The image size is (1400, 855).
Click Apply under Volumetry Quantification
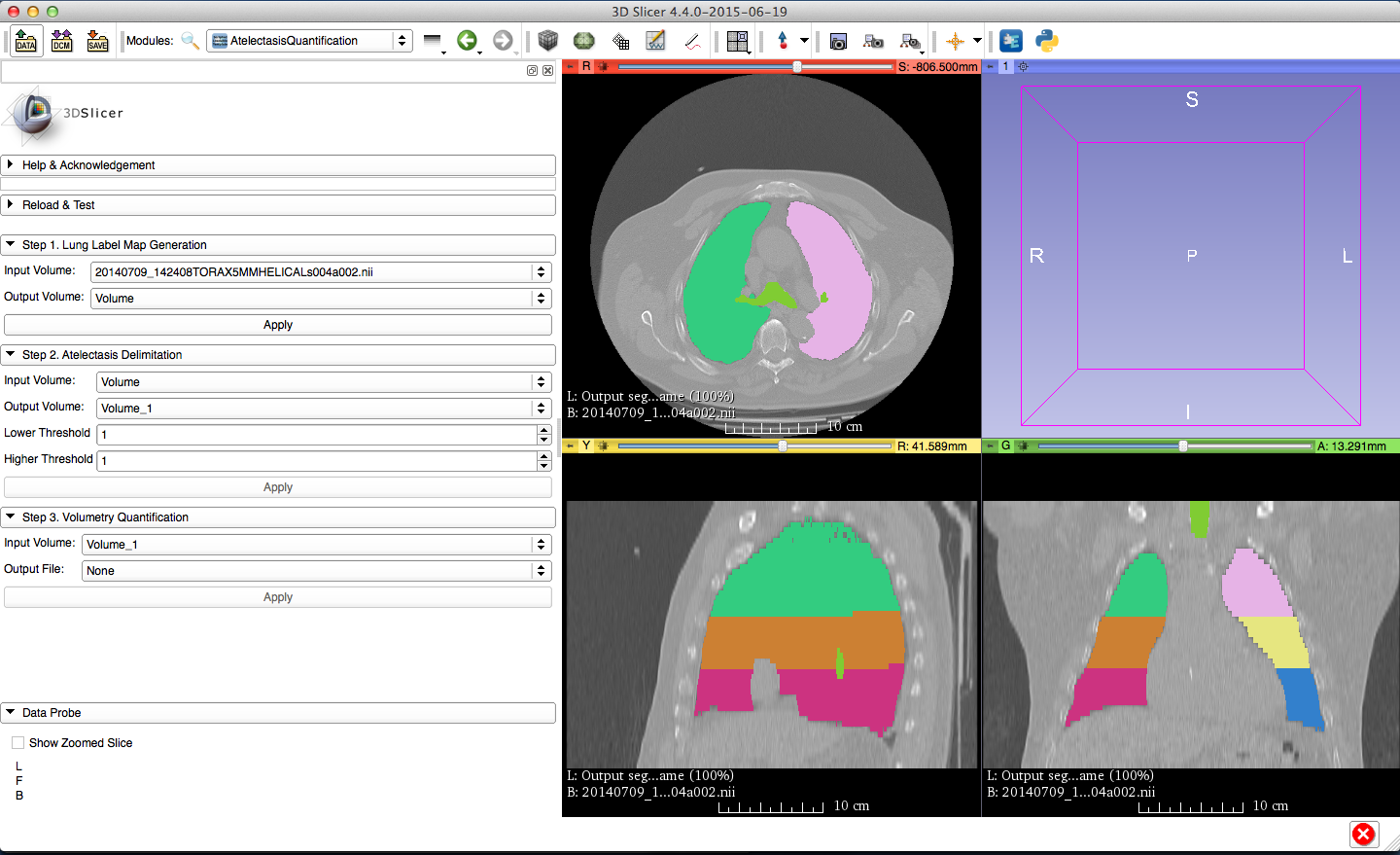278,597
